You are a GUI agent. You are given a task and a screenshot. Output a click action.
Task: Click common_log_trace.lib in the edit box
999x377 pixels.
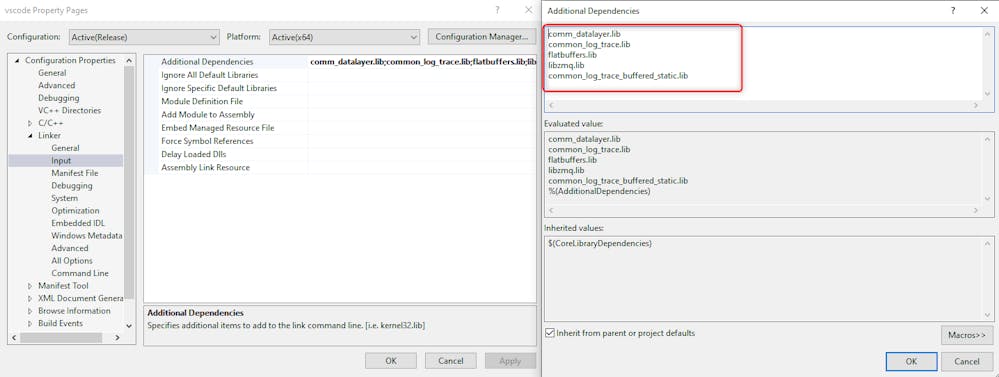point(589,45)
